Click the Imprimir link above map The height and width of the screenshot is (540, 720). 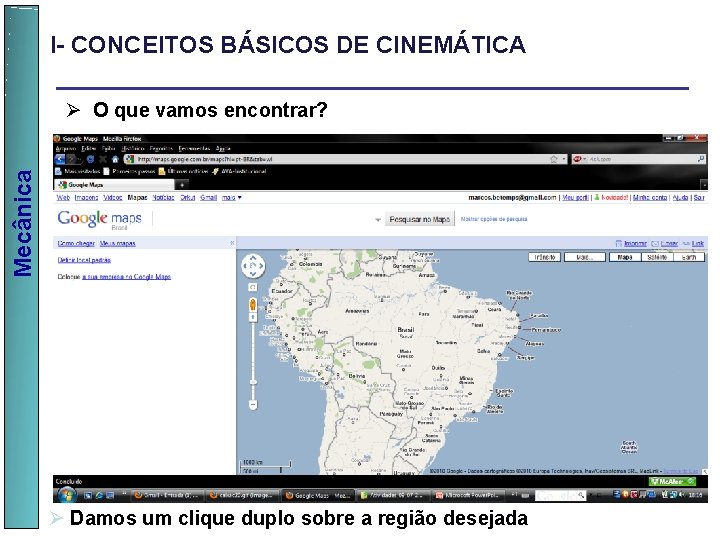(x=636, y=244)
